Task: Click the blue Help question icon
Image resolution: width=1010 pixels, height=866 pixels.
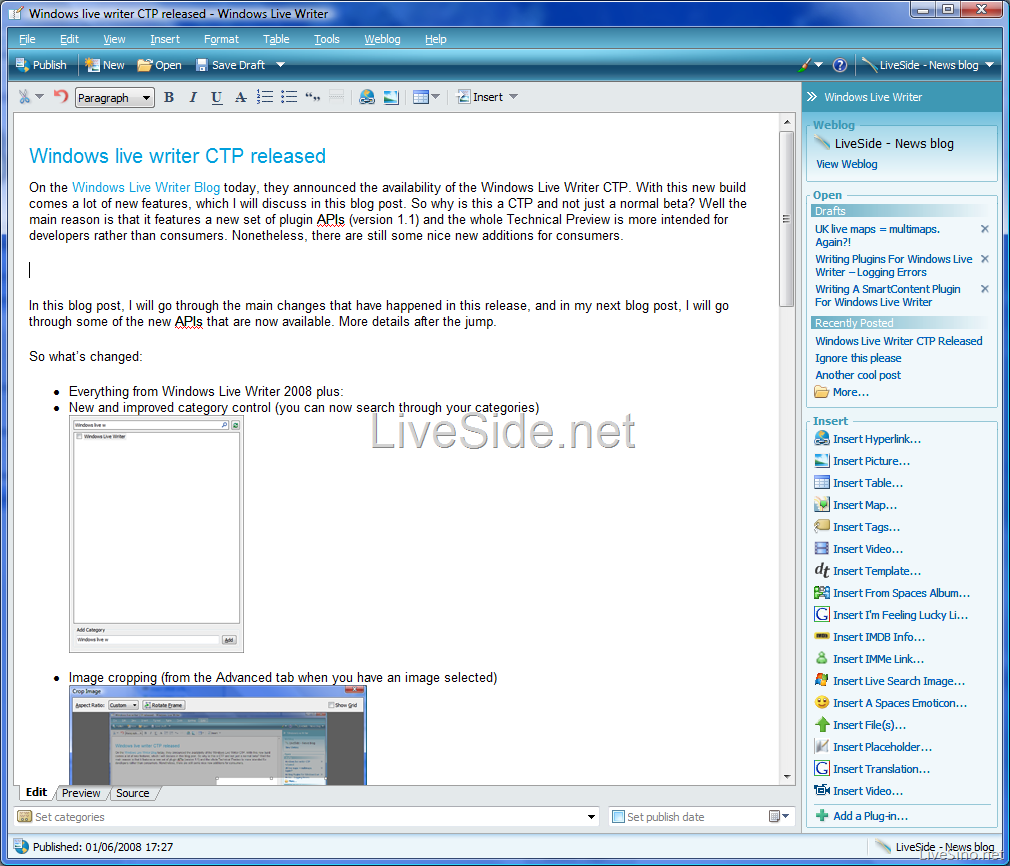Action: coord(839,65)
